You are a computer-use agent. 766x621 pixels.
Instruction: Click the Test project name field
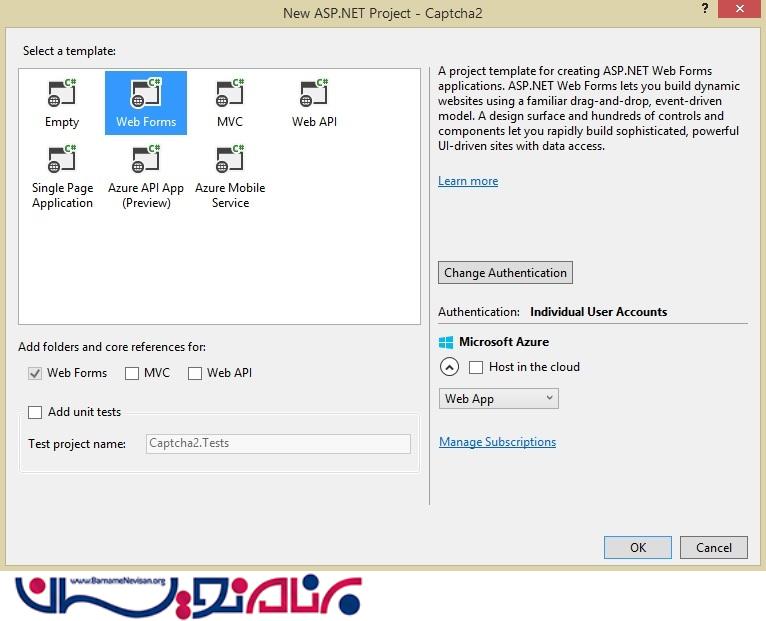(x=277, y=444)
